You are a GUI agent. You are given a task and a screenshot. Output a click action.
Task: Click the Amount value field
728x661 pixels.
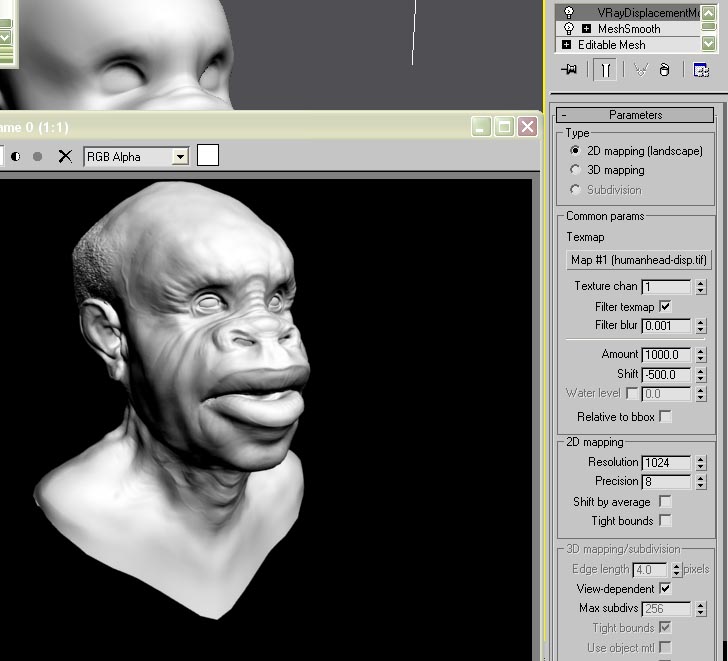click(x=666, y=355)
